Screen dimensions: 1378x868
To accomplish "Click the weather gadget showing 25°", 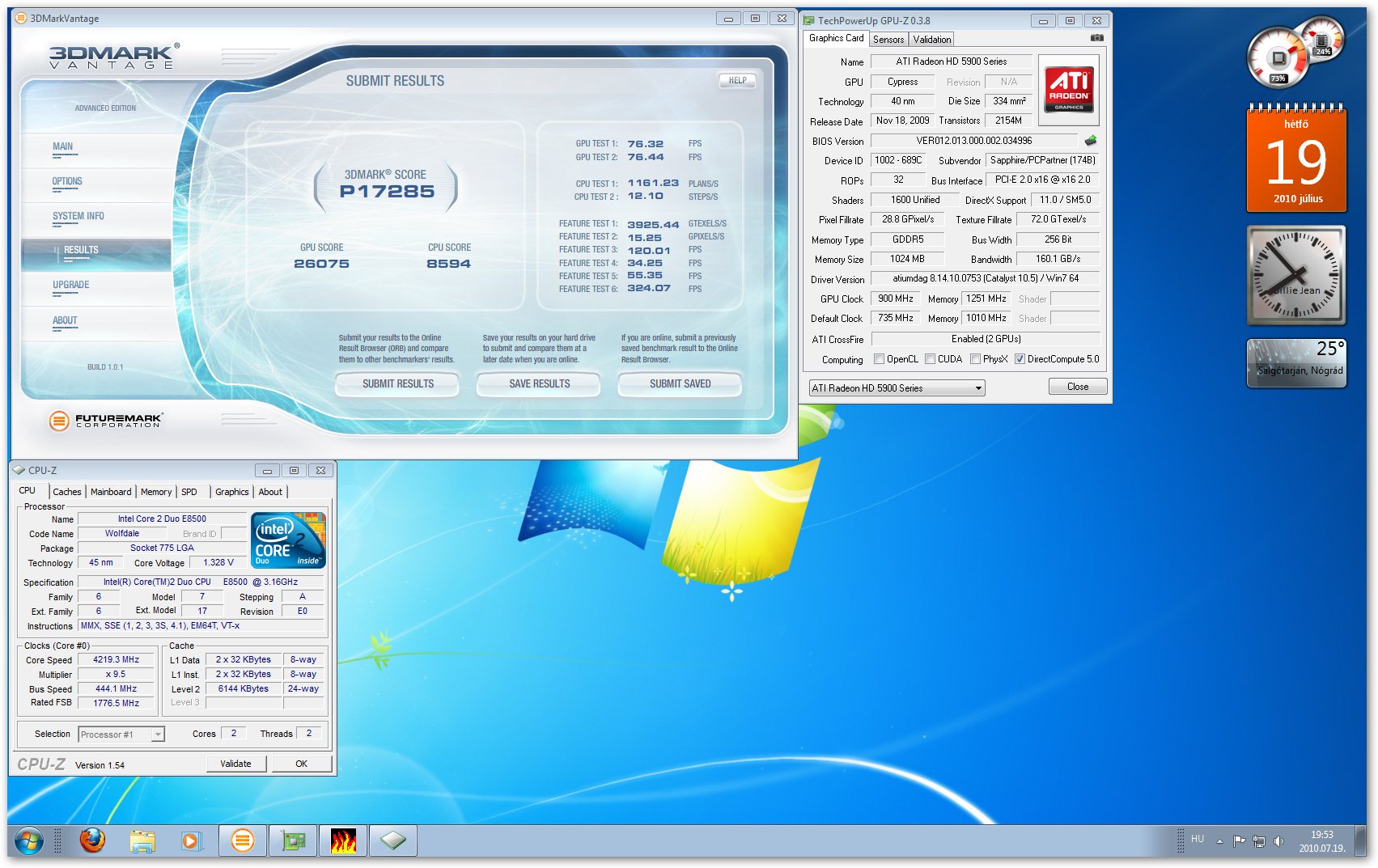I will (x=1296, y=362).
